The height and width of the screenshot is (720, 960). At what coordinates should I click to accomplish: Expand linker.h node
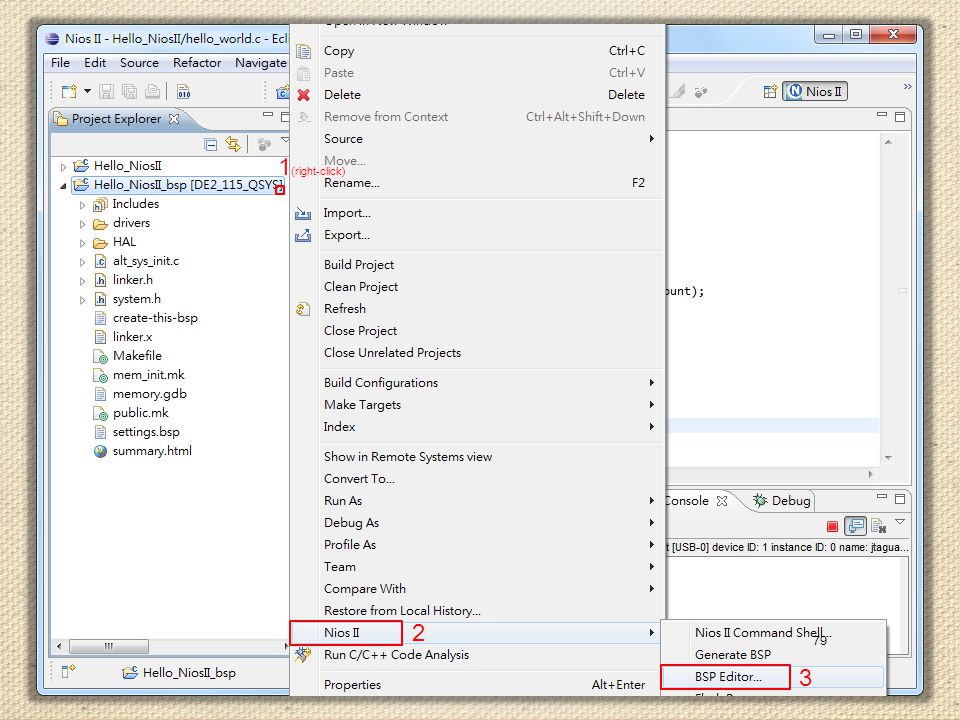coord(82,281)
